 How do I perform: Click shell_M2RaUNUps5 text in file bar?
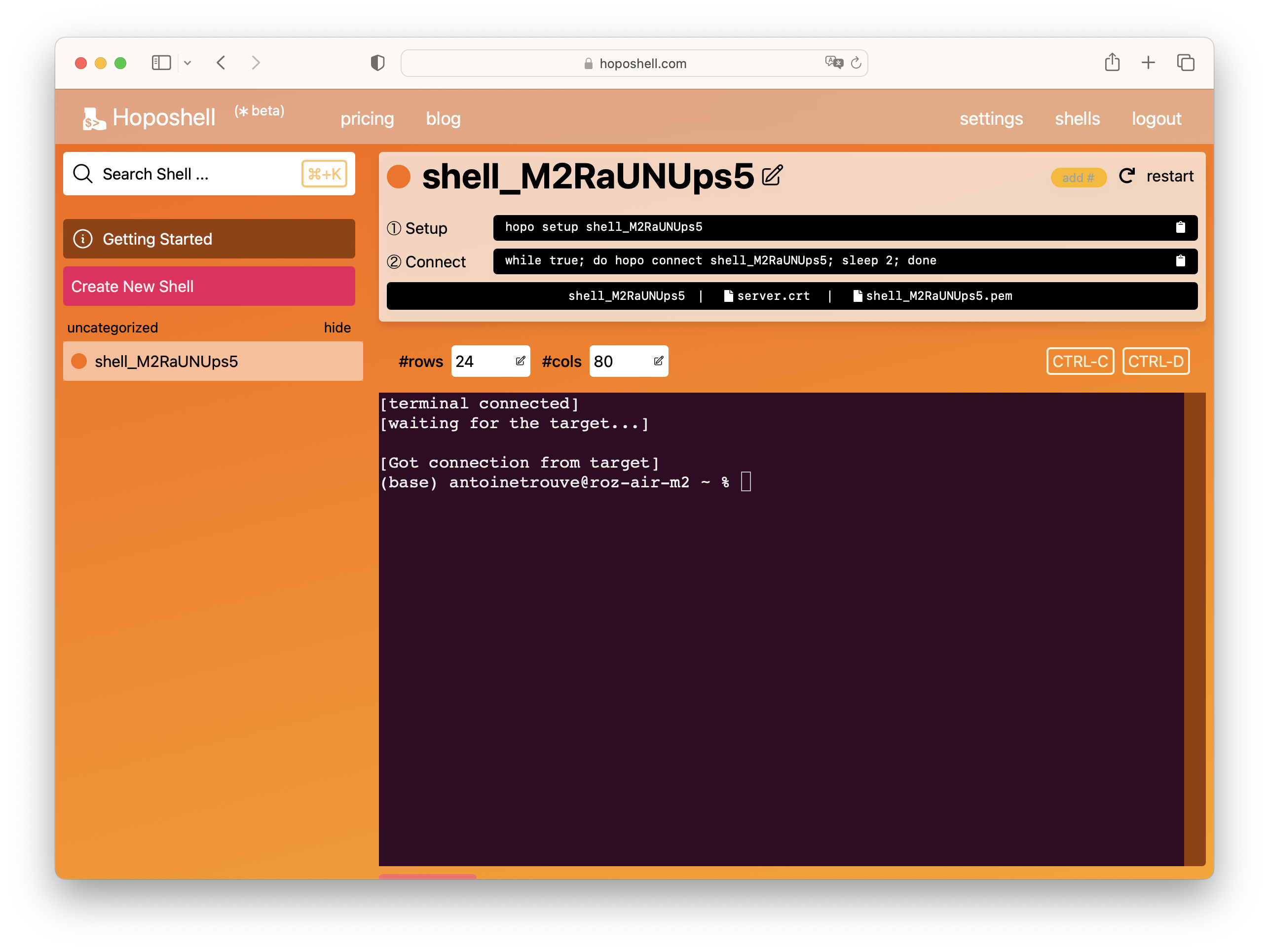(627, 296)
